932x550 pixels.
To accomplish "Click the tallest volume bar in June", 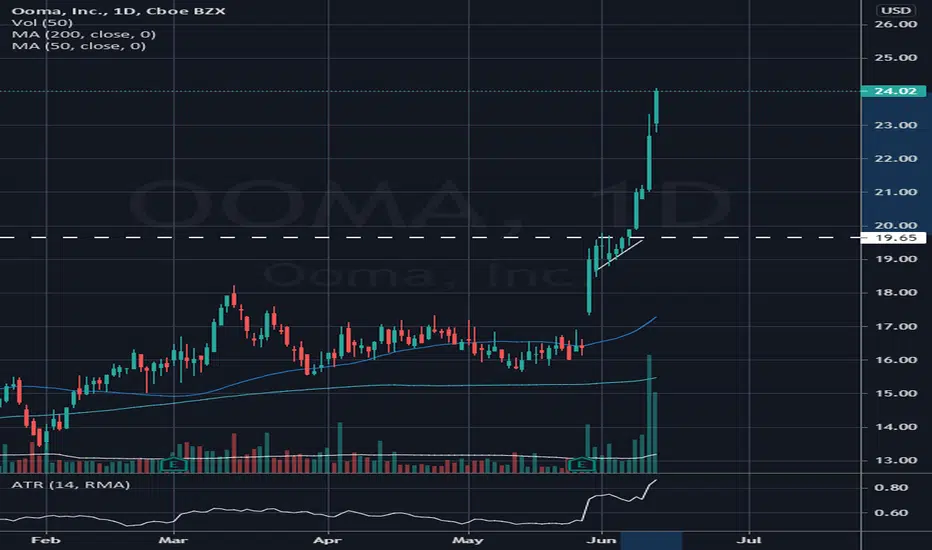I will click(x=649, y=414).
